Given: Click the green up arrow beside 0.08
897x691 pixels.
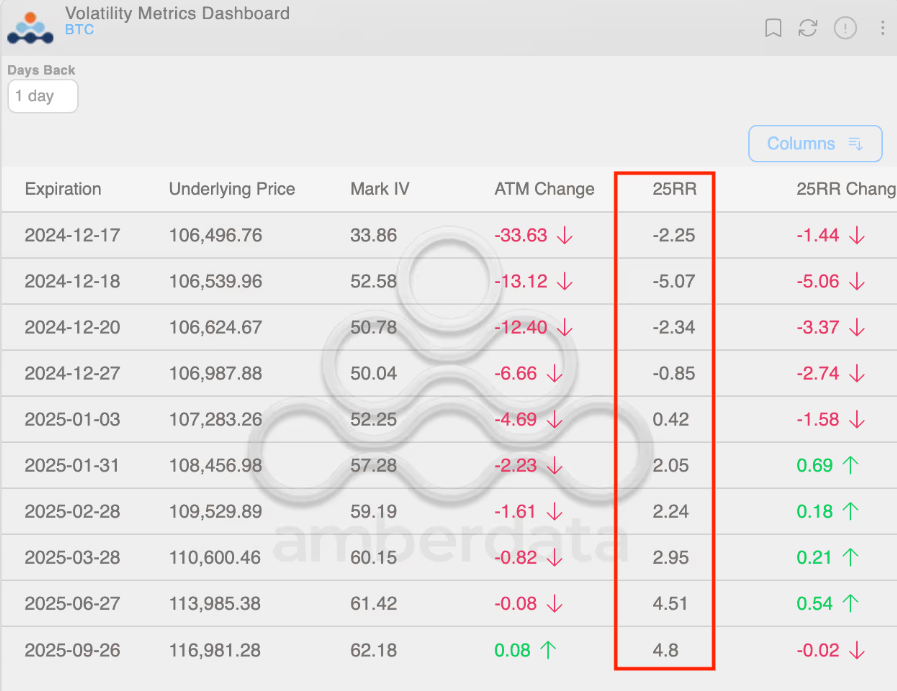Looking at the screenshot, I should click(x=548, y=650).
